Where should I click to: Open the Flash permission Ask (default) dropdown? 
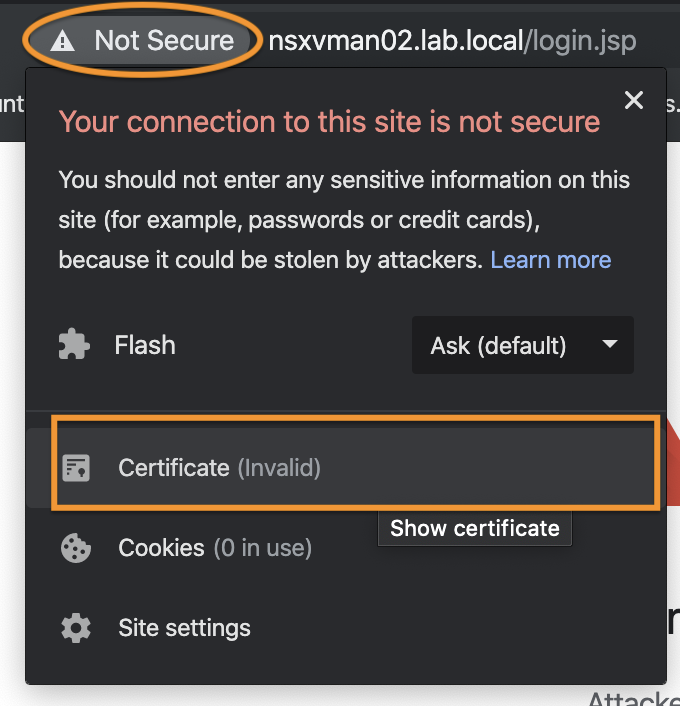coord(522,345)
